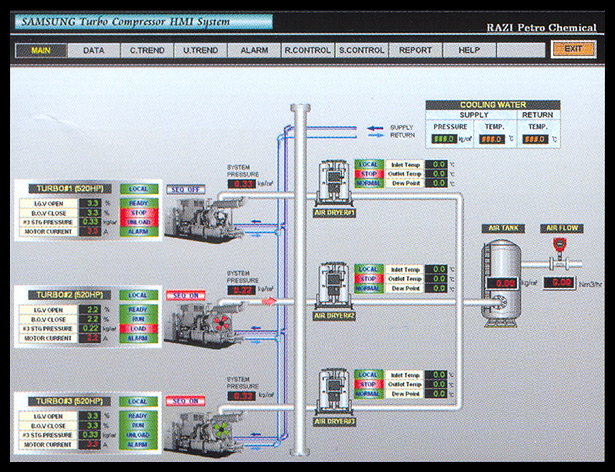Click Turbo#1 ALARM indicator
Viewport: 615px width, 472px height.
click(139, 231)
